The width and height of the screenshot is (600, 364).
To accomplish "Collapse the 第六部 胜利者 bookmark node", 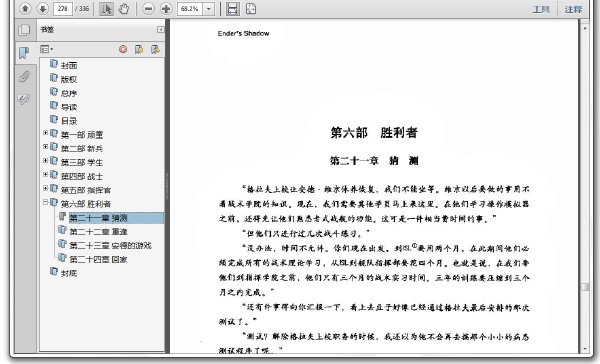I will (46, 202).
